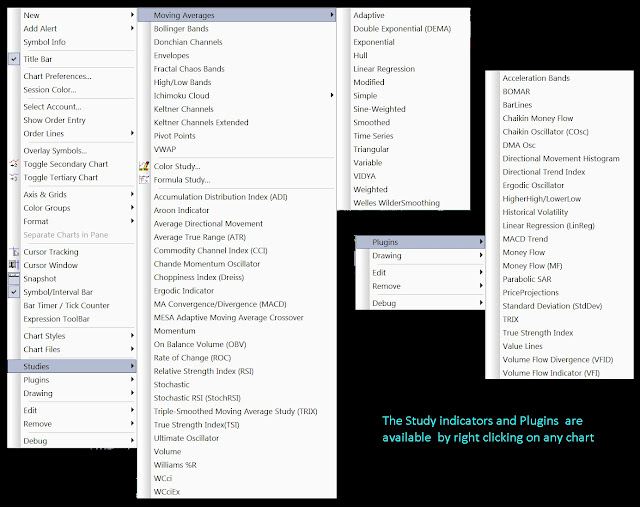Click the Formula Study icon

144,180
